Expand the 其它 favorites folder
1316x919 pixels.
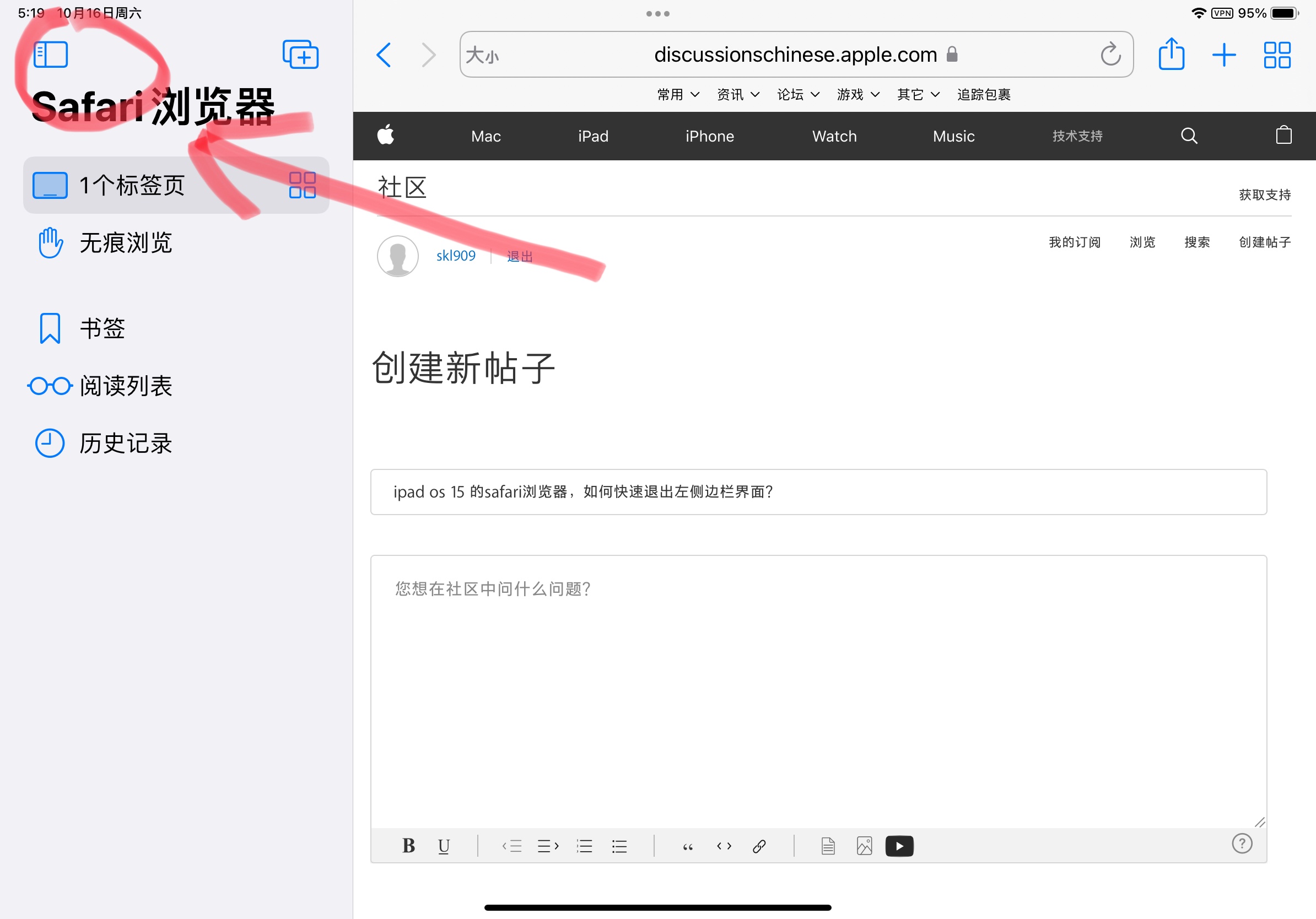coord(918,95)
